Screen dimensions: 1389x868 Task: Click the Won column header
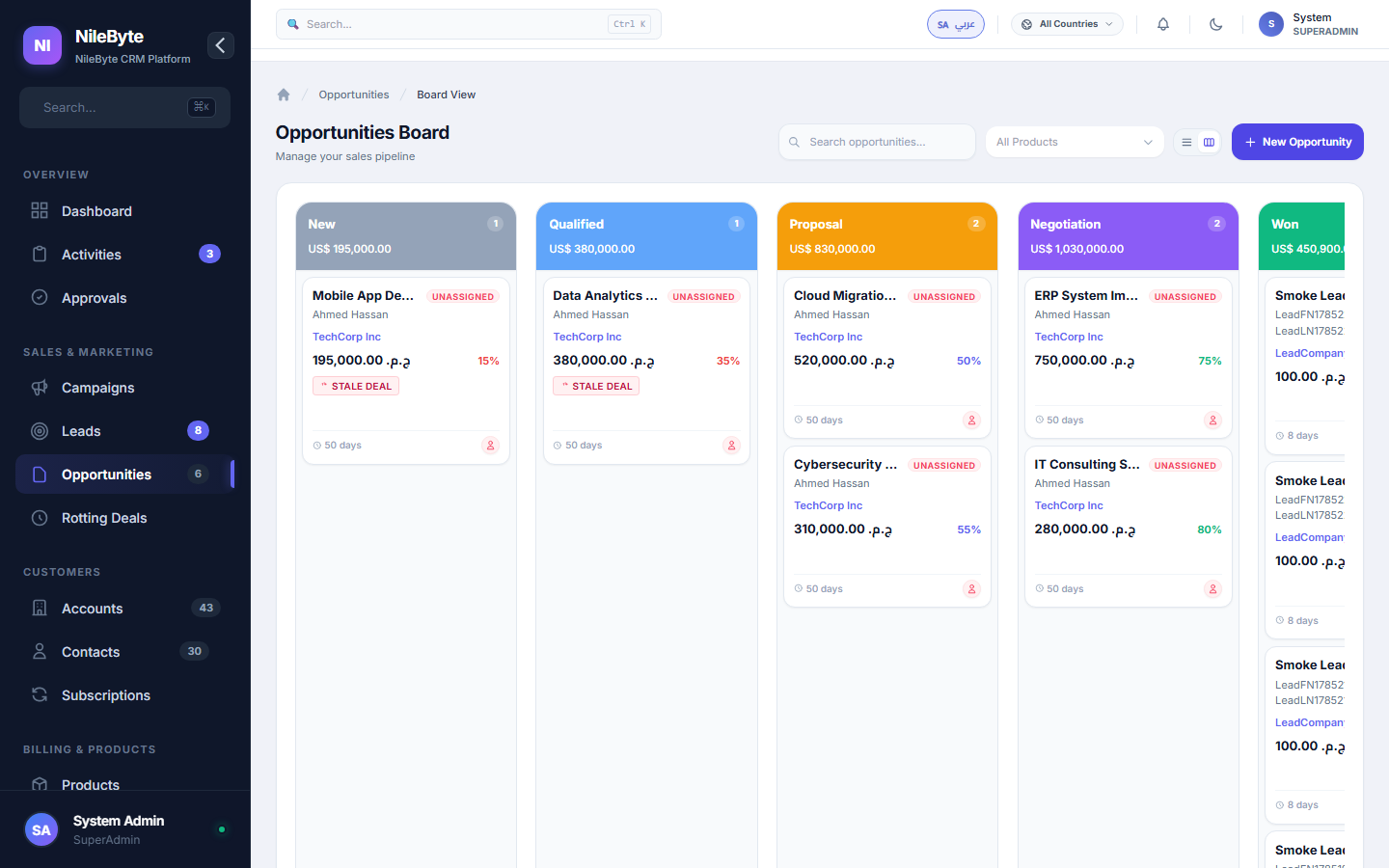click(x=1302, y=236)
